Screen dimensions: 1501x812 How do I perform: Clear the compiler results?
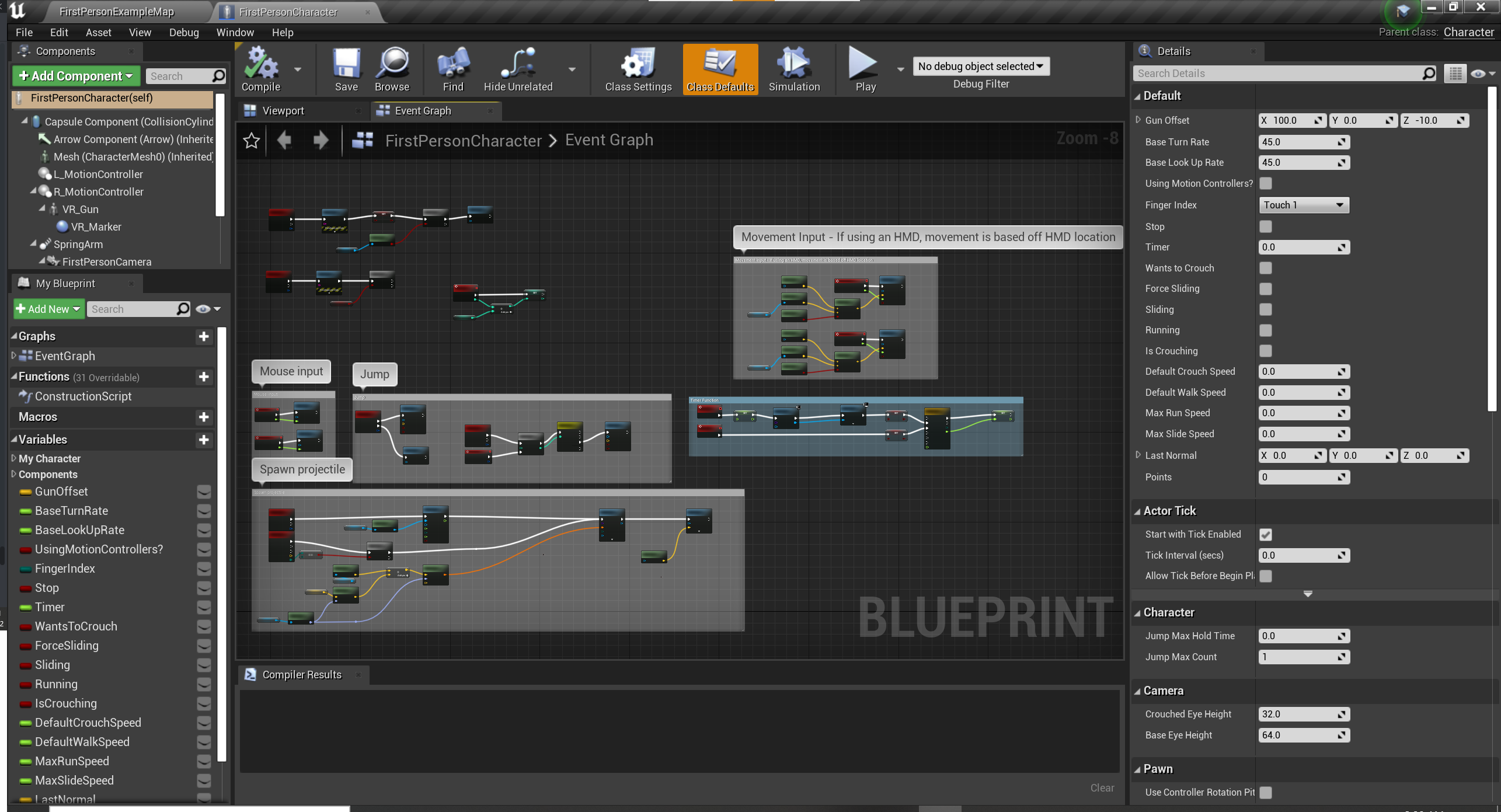[x=1102, y=788]
